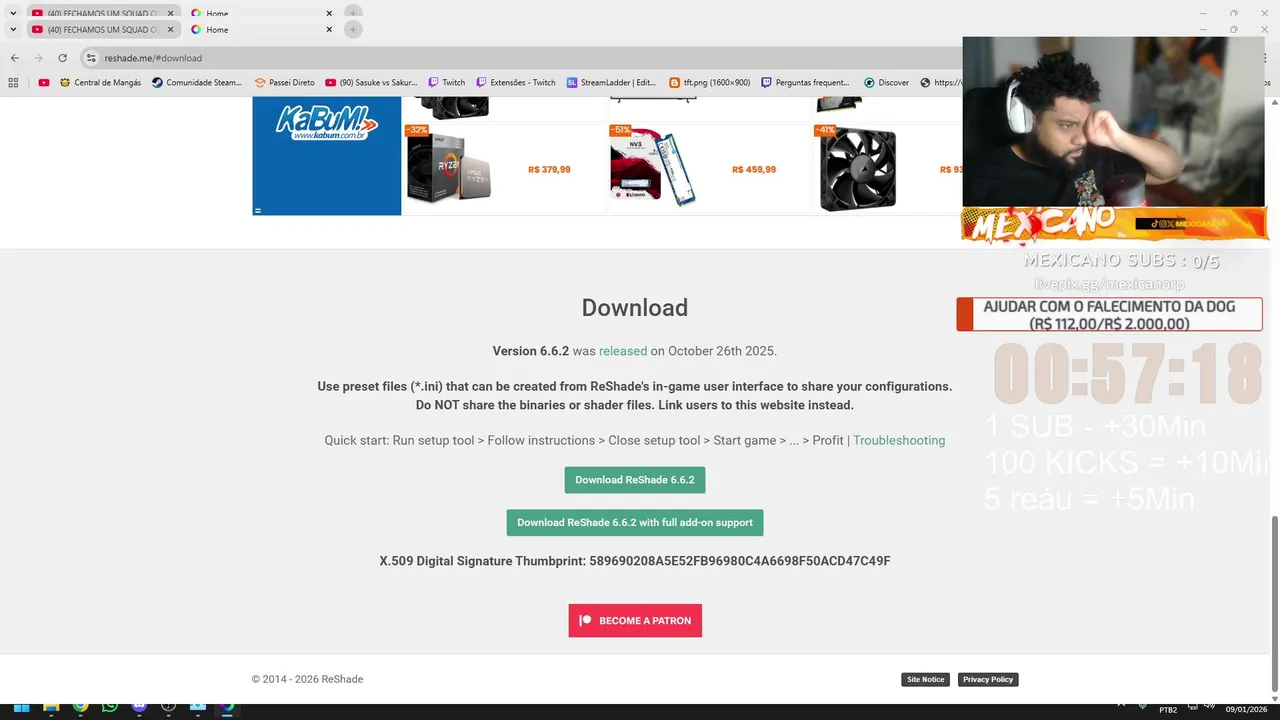Open tft.png (1600×900) bookmark
Viewport: 1280px width, 720px height.
(x=710, y=83)
